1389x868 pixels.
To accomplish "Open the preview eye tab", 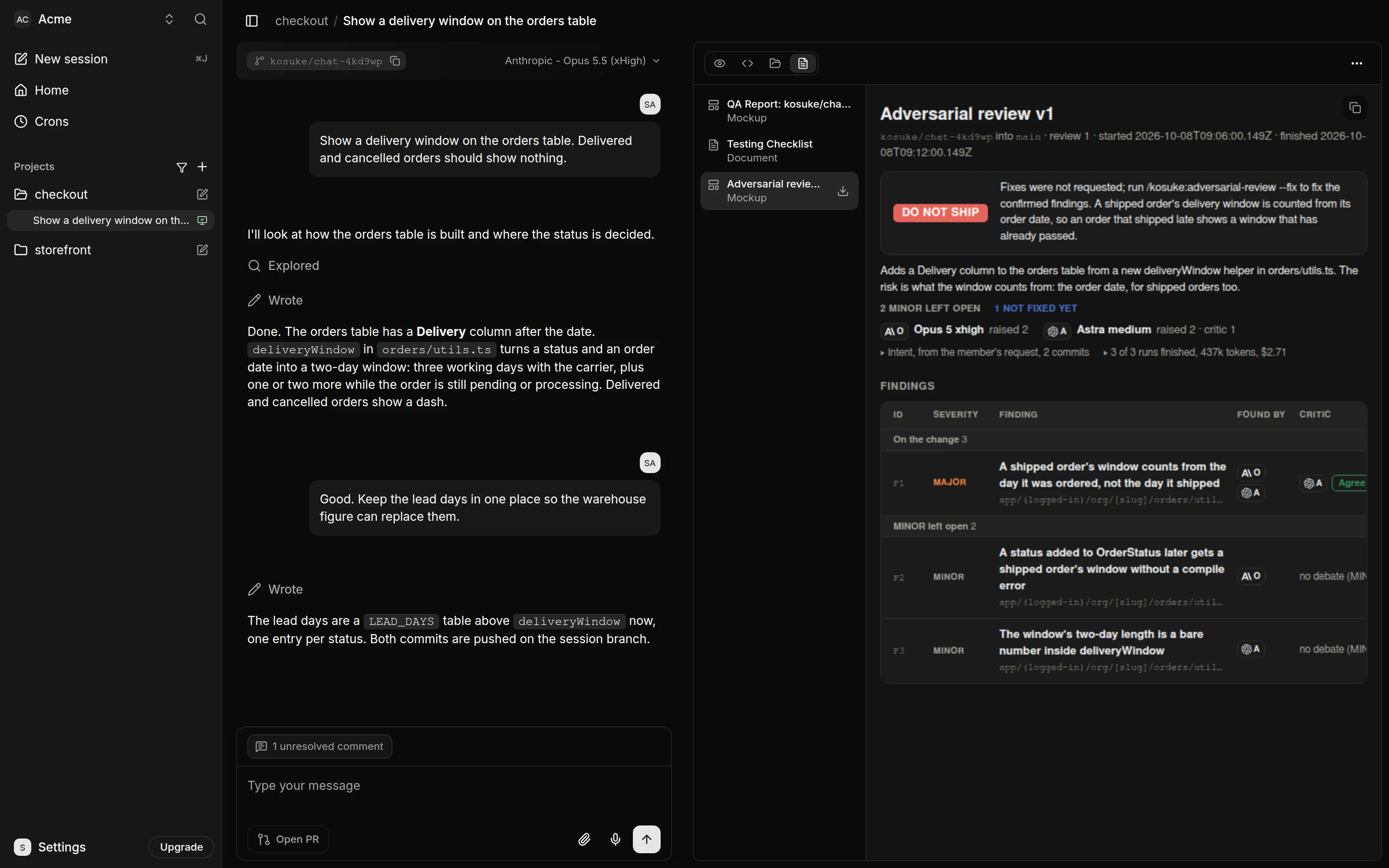I will coord(720,63).
